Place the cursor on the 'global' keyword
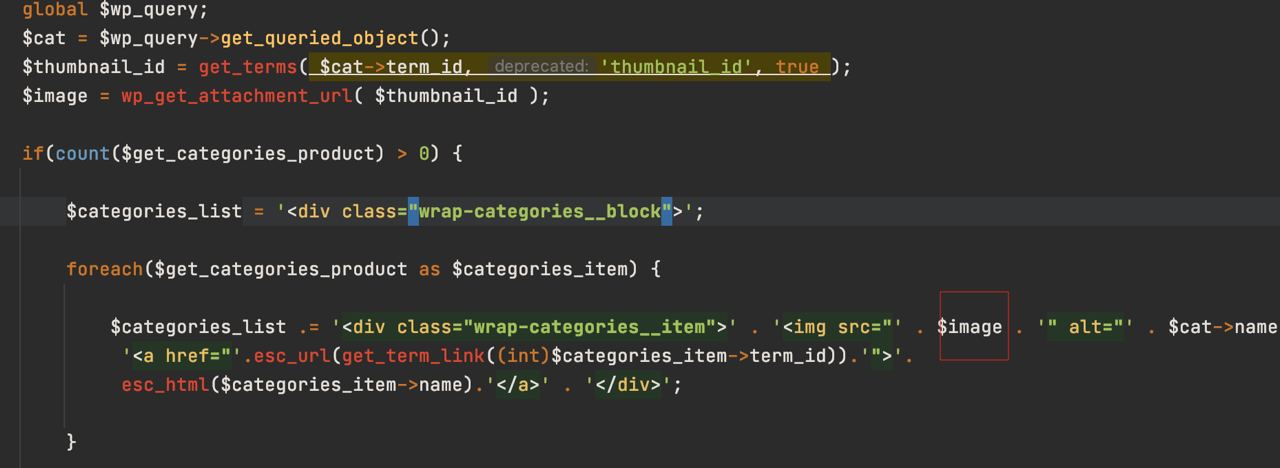The image size is (1280, 468). point(55,10)
